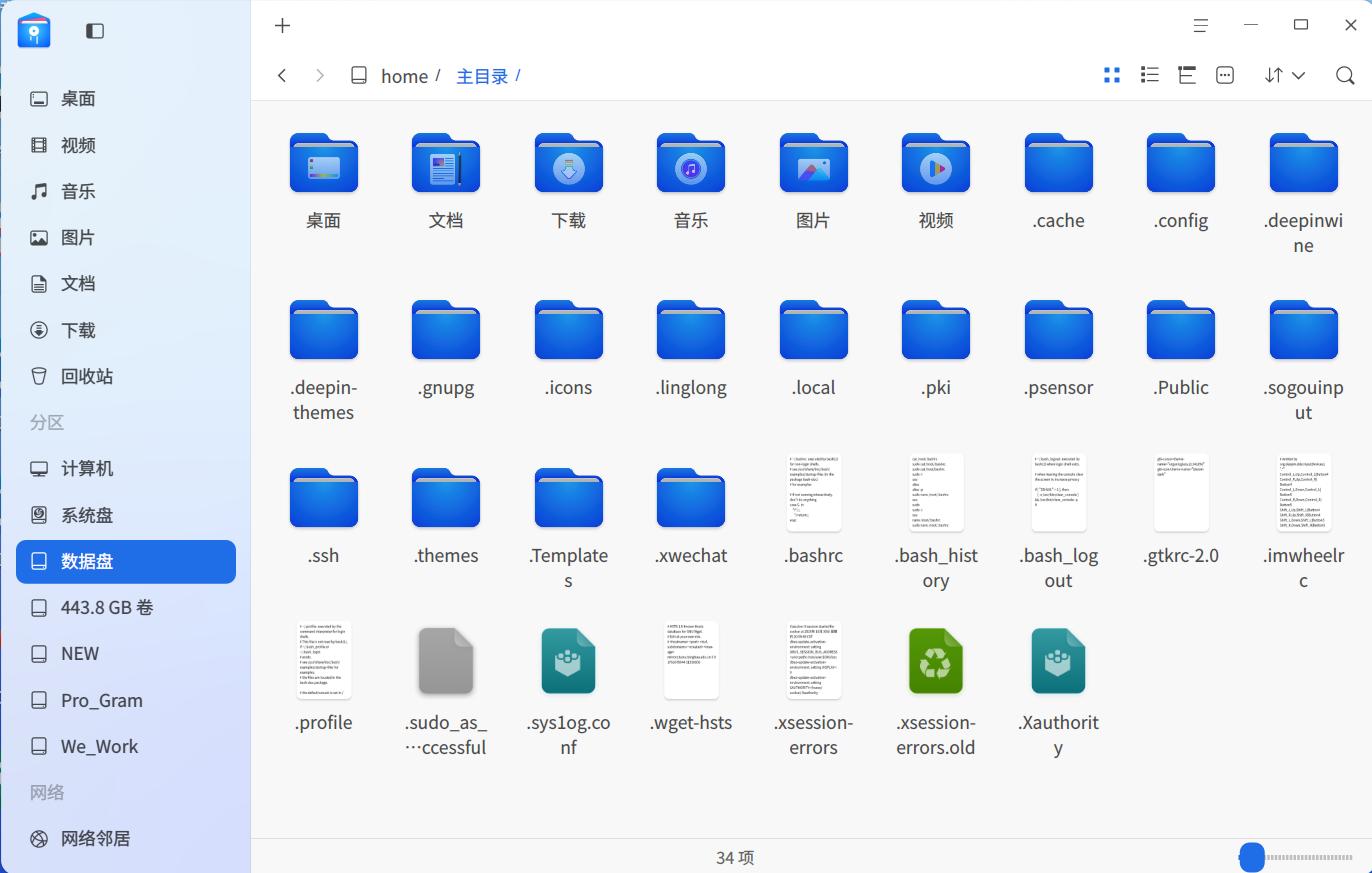
Task: Open 桌面 in the sidebar
Action: [126, 99]
